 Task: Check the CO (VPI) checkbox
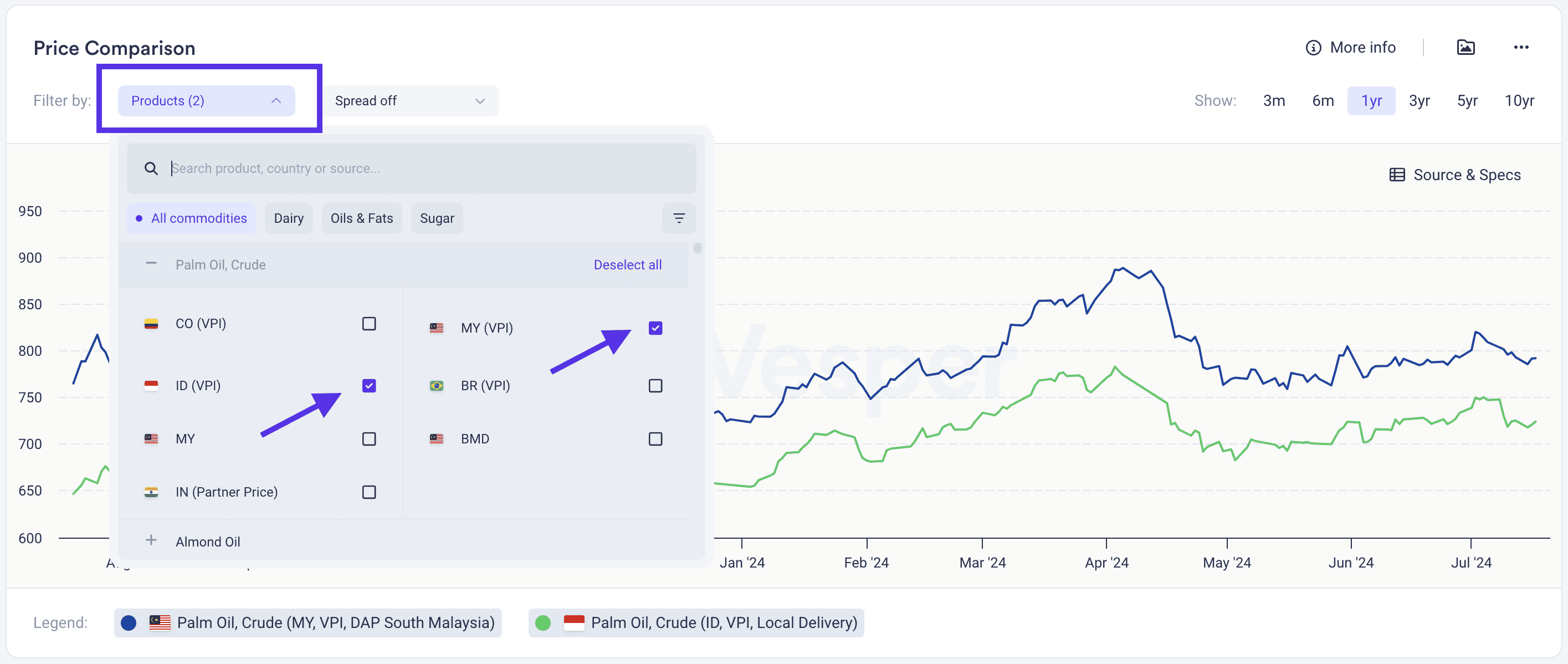coord(369,324)
